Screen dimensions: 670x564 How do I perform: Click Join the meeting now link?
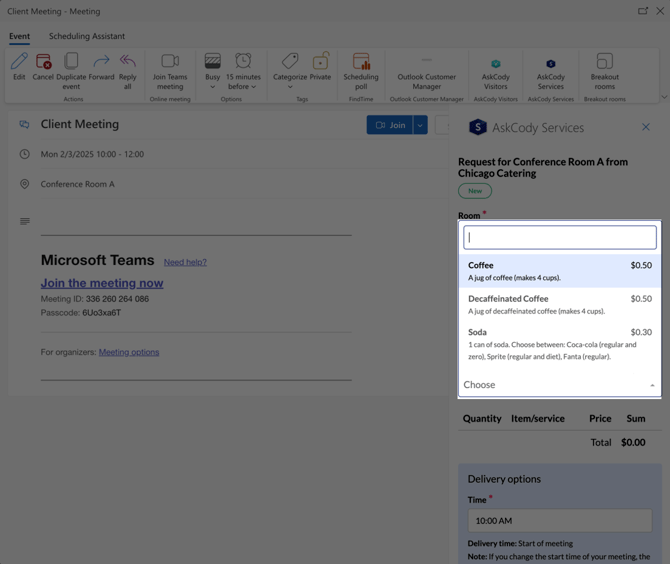point(102,283)
